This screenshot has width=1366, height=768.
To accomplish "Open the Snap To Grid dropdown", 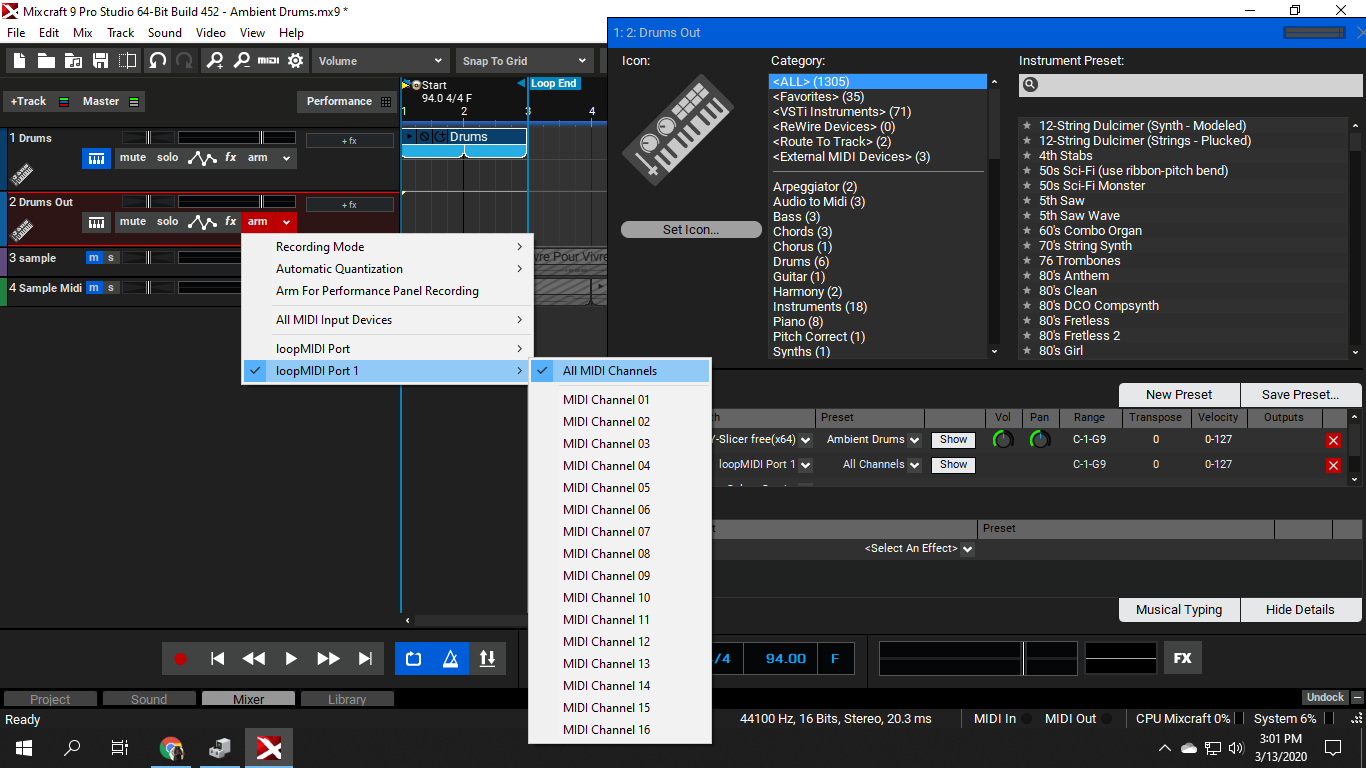I will coord(525,61).
